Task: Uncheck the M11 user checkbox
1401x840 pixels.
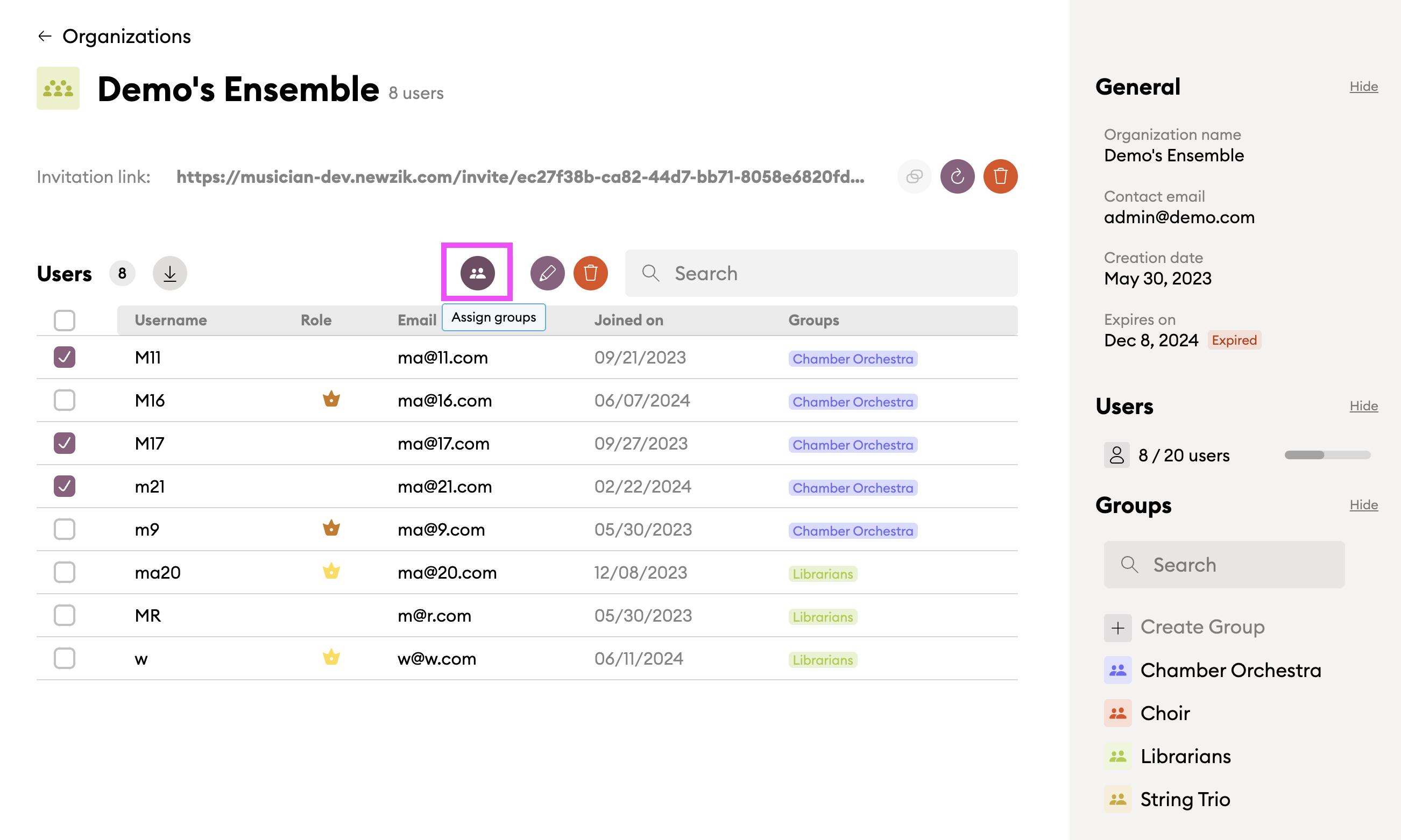Action: pyautogui.click(x=65, y=357)
